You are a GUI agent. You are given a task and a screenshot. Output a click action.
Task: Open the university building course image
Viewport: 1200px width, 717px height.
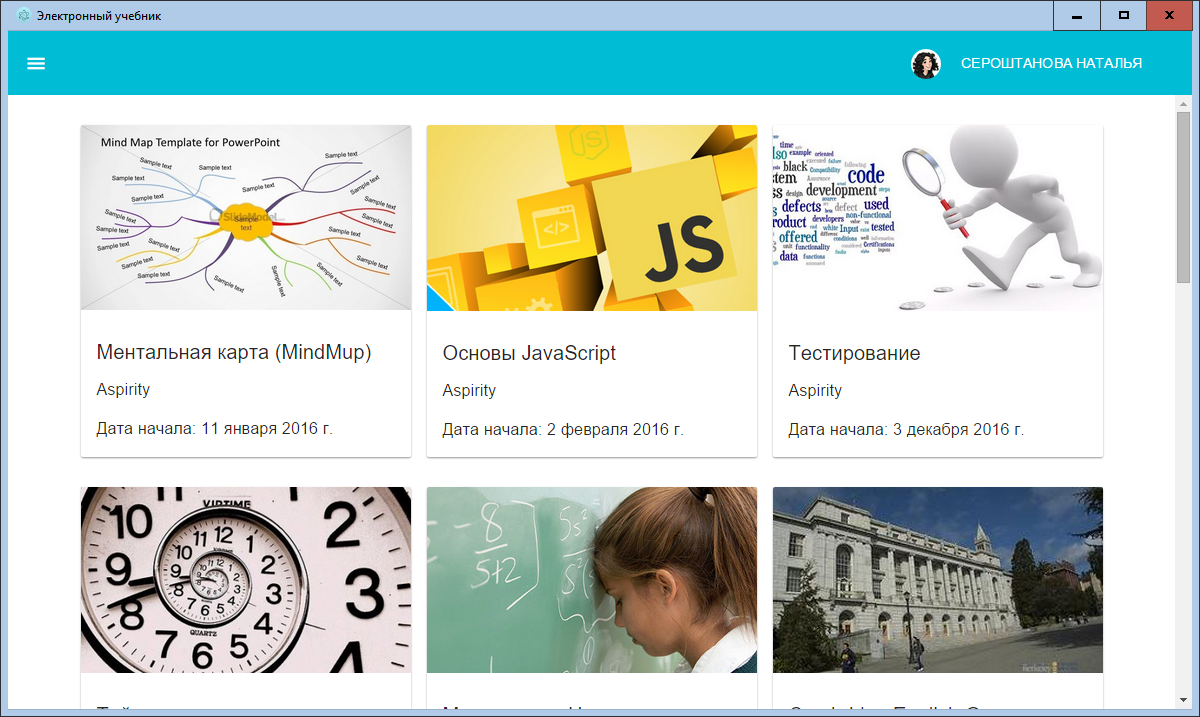[938, 580]
